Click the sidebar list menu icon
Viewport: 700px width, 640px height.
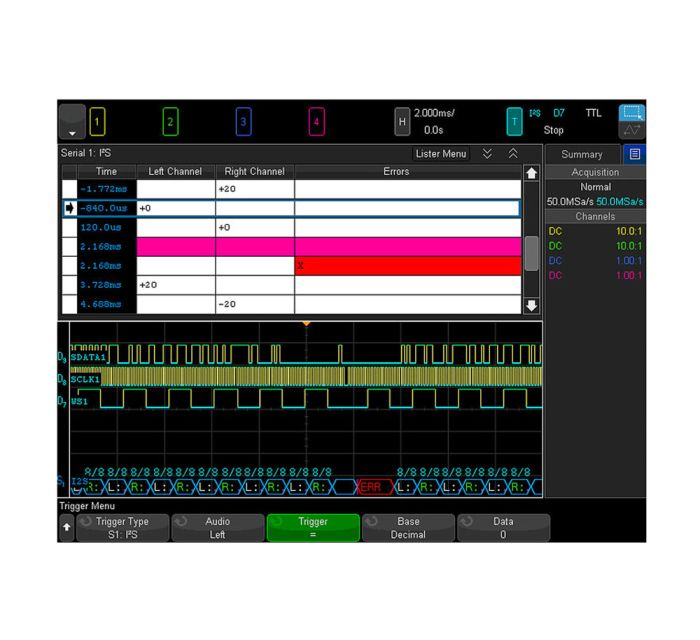[634, 154]
